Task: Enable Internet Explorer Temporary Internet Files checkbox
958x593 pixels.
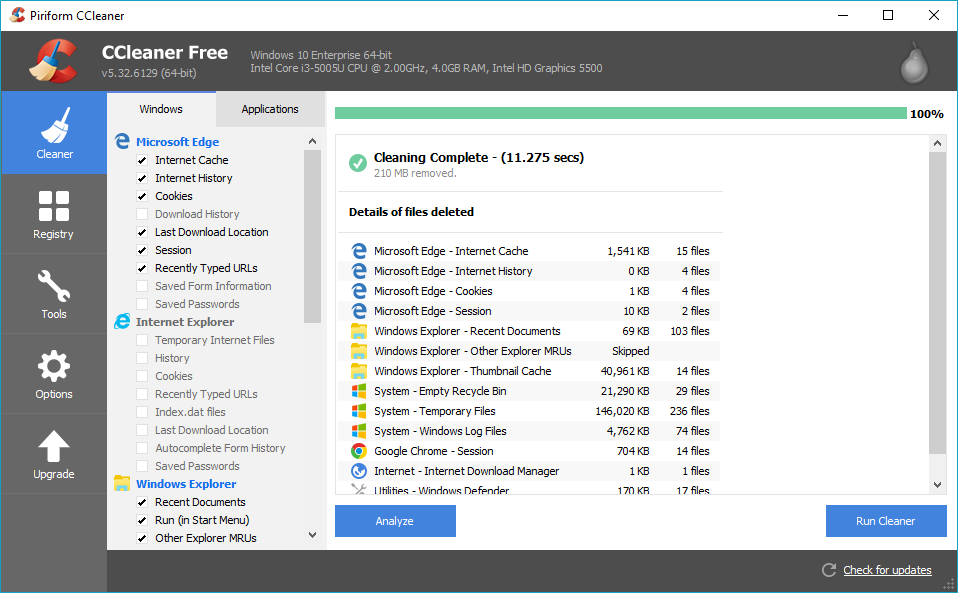Action: tap(142, 340)
